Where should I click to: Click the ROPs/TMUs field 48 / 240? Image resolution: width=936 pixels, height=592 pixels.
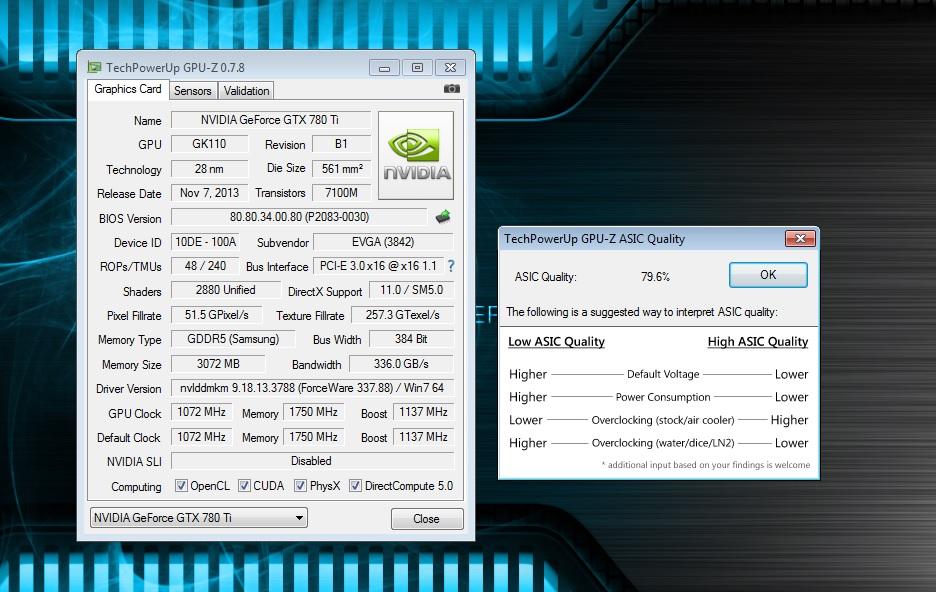click(205, 266)
